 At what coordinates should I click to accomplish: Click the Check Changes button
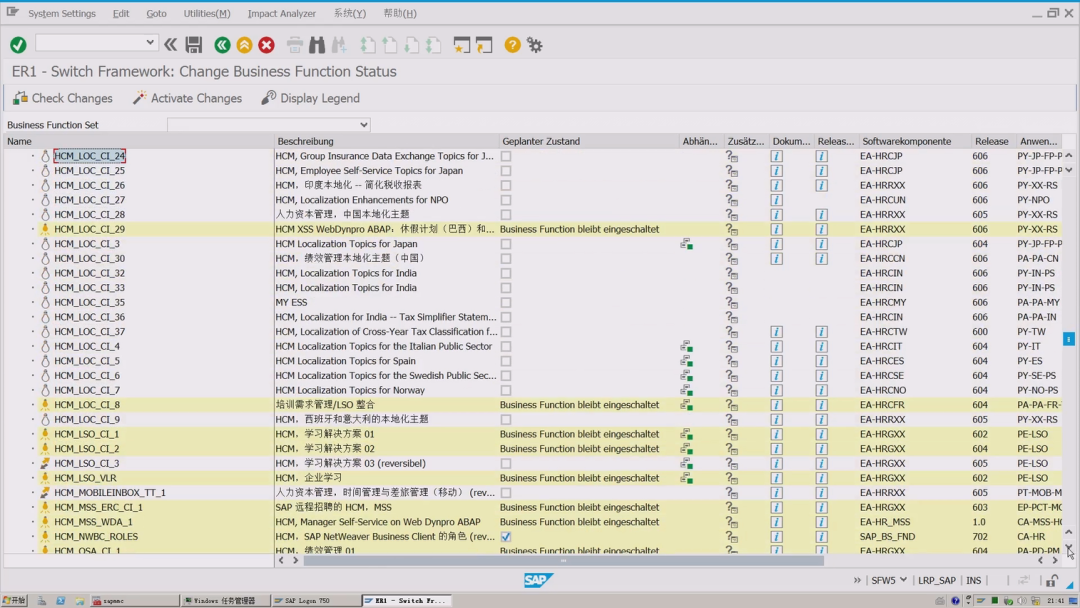coord(63,98)
